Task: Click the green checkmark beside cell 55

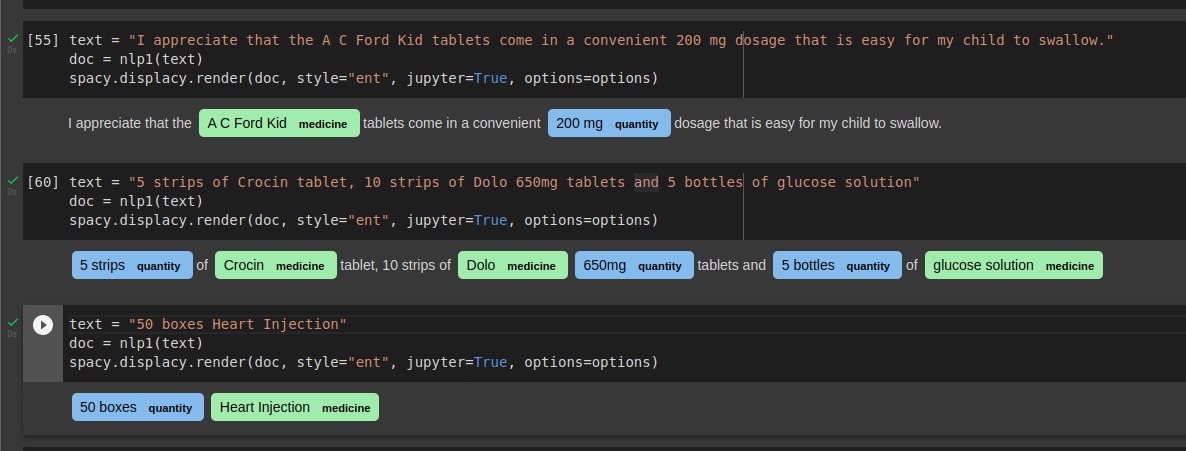Action: click(x=12, y=38)
